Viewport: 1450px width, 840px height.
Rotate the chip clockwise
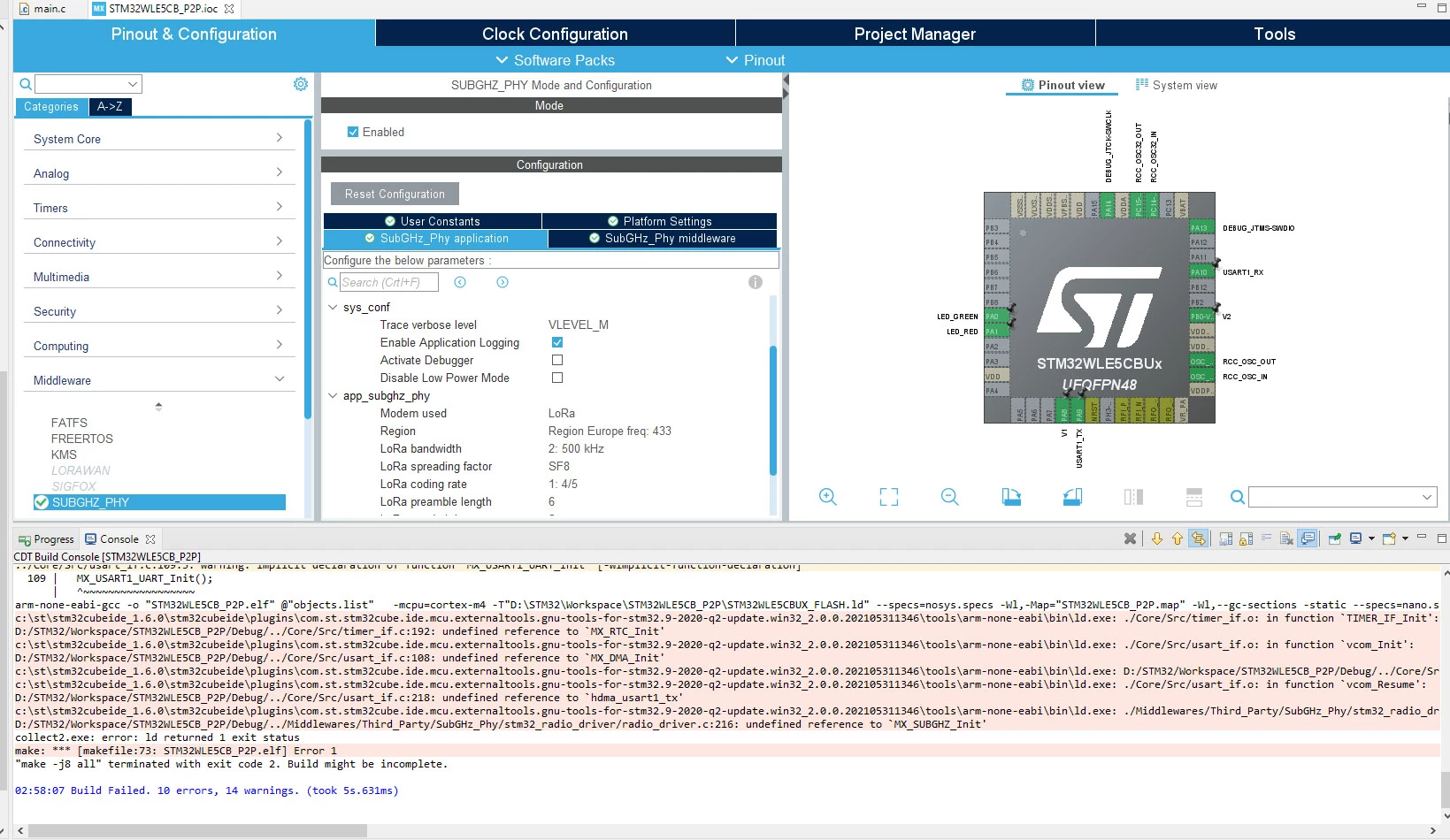(1011, 497)
